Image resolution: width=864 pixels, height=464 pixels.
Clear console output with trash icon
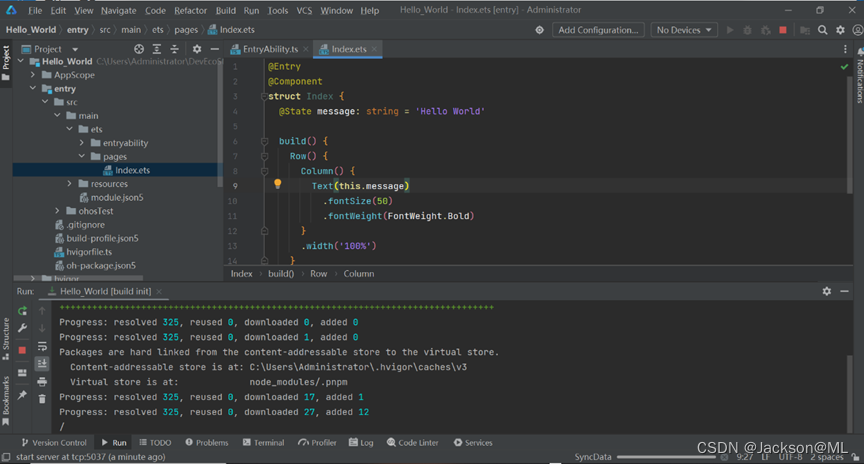(x=42, y=398)
